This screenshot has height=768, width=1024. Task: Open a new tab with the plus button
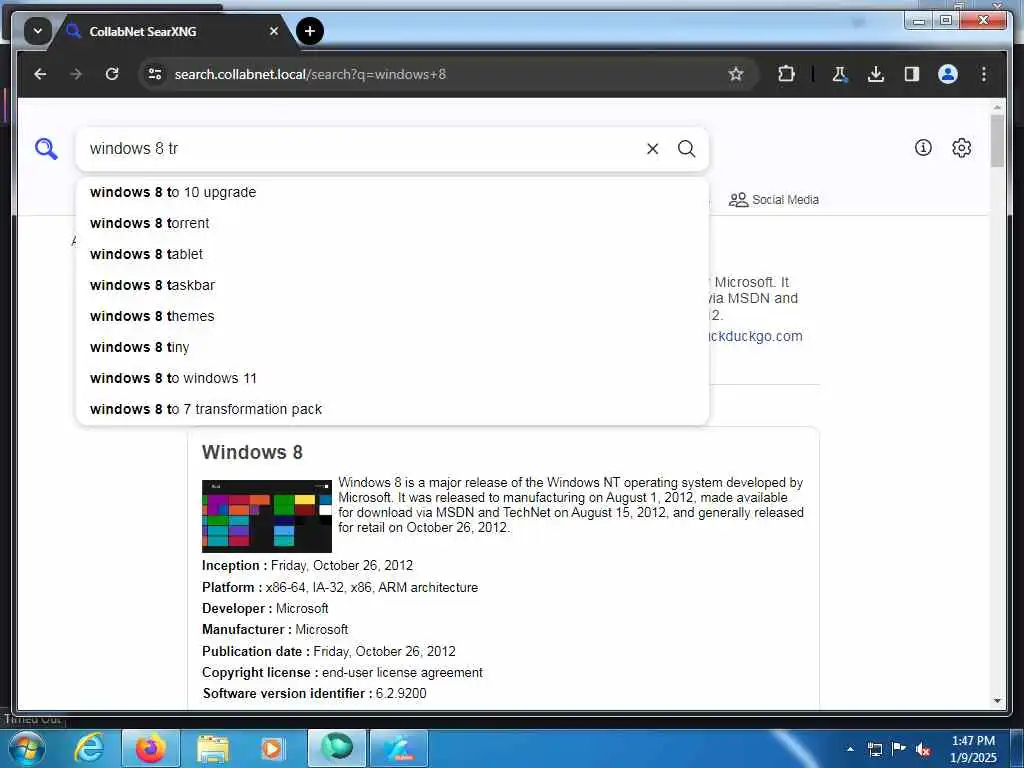pos(310,31)
